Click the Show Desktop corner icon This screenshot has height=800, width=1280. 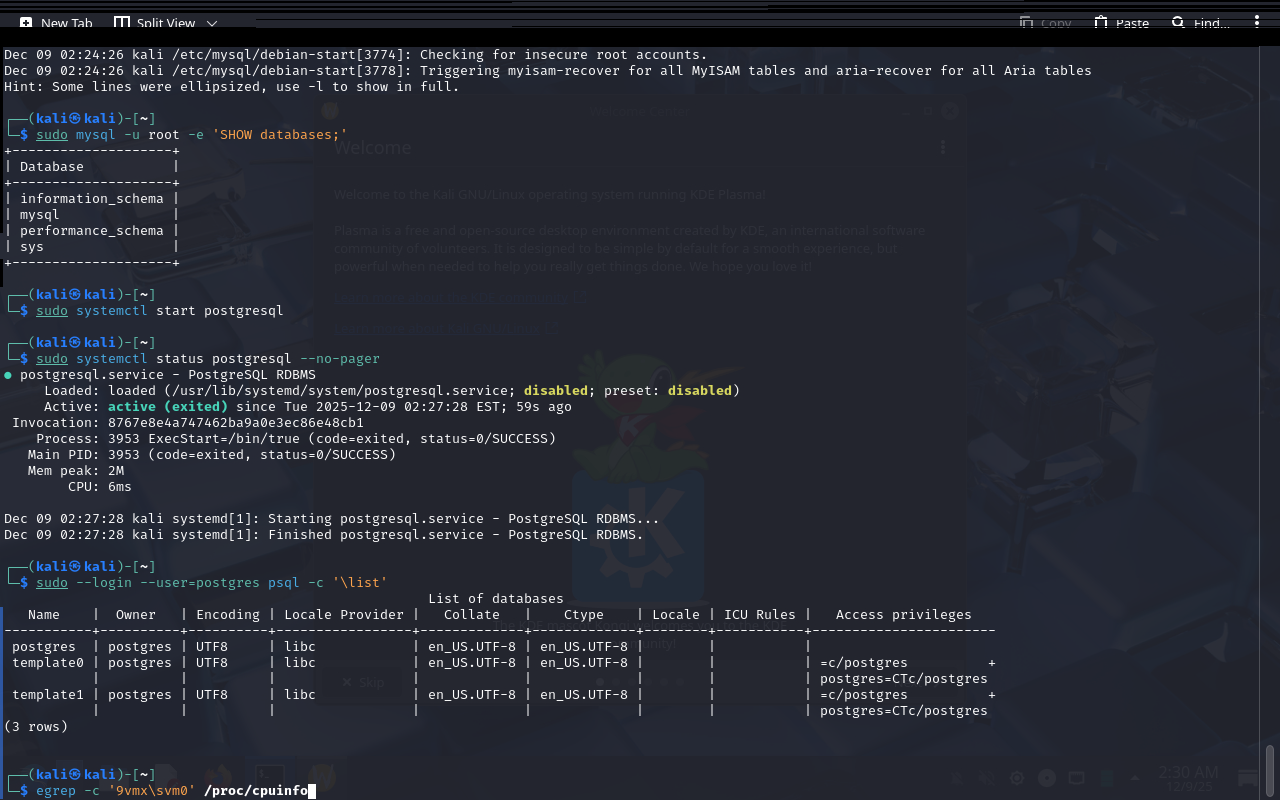(x=1246, y=777)
